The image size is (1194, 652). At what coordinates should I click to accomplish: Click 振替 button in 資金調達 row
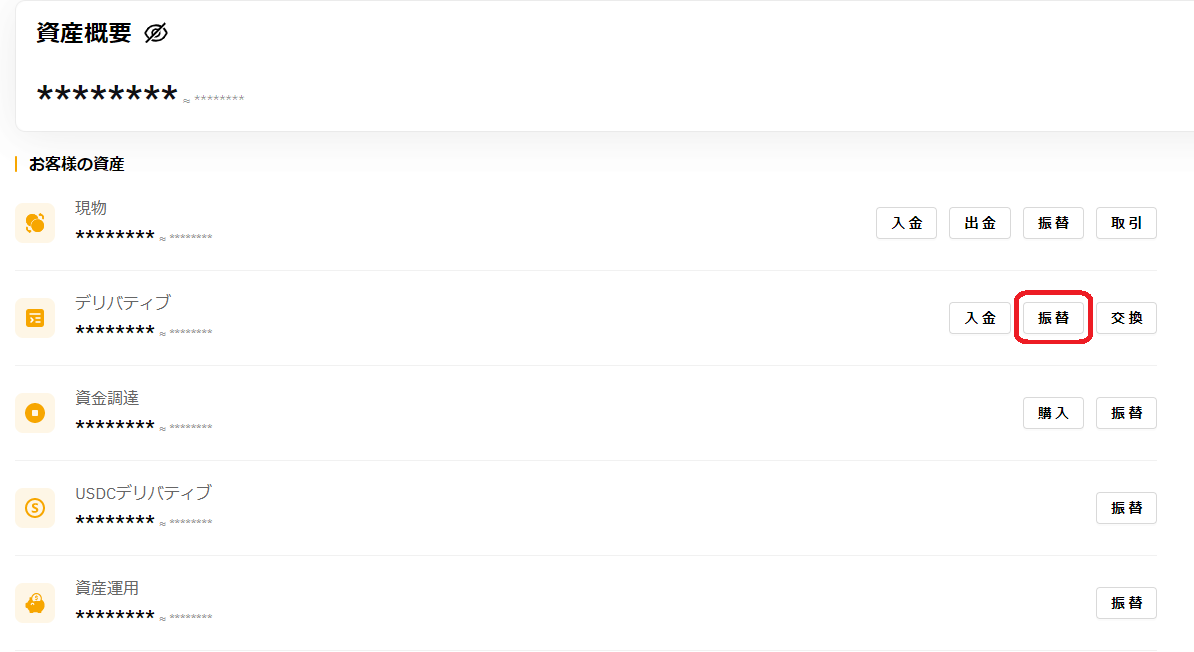(1126, 413)
